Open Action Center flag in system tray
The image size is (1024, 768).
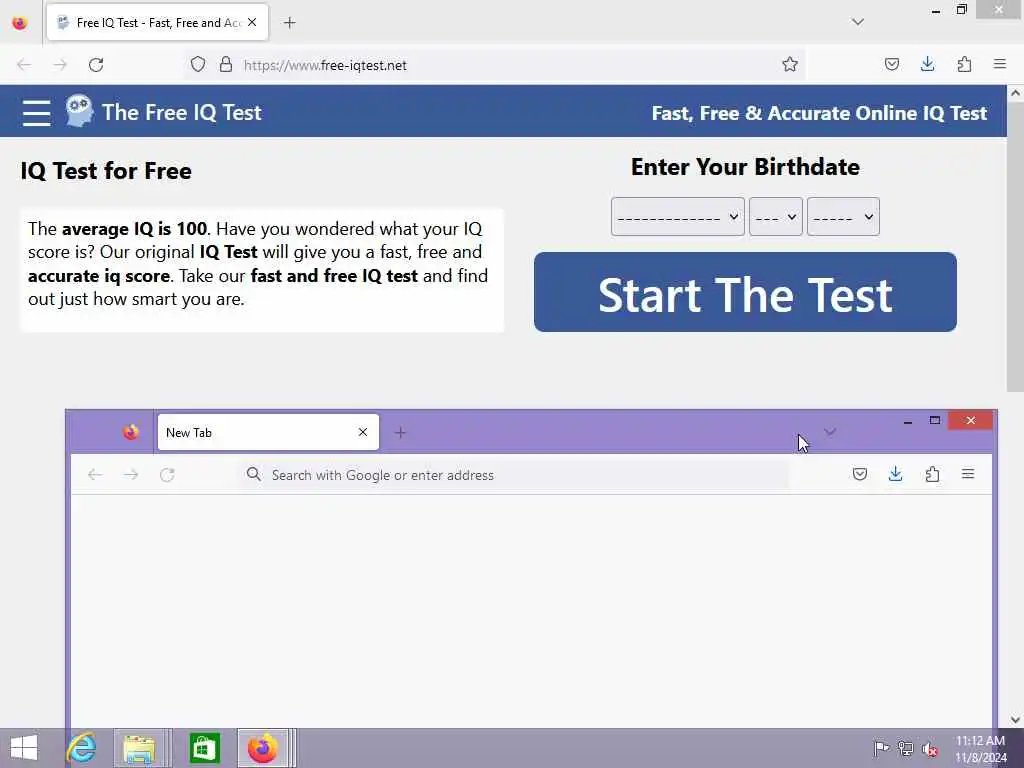(x=881, y=749)
